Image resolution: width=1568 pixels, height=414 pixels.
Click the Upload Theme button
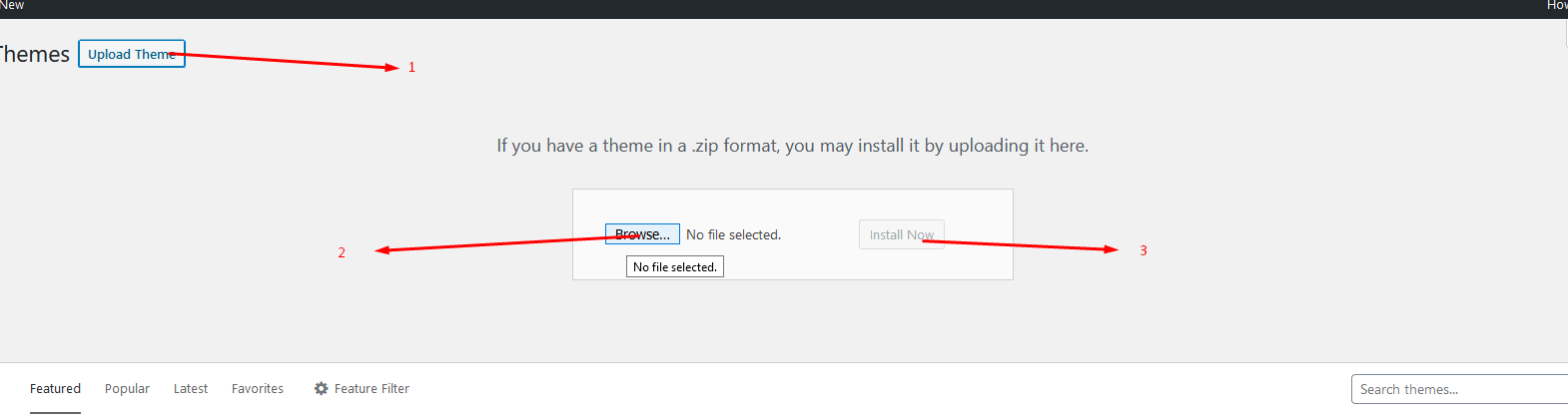132,54
